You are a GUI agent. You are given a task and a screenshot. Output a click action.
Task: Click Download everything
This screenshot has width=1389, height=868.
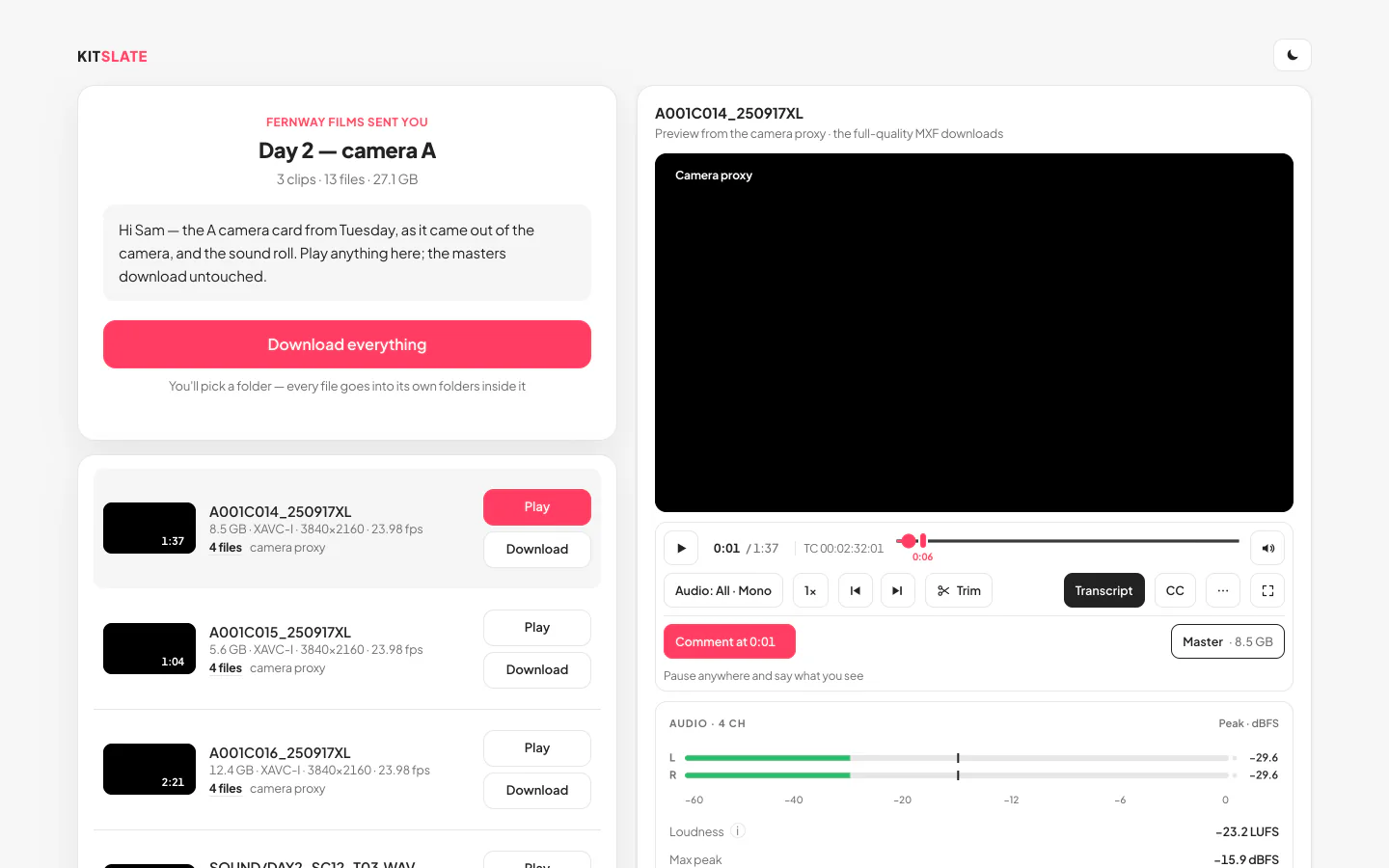(x=347, y=344)
